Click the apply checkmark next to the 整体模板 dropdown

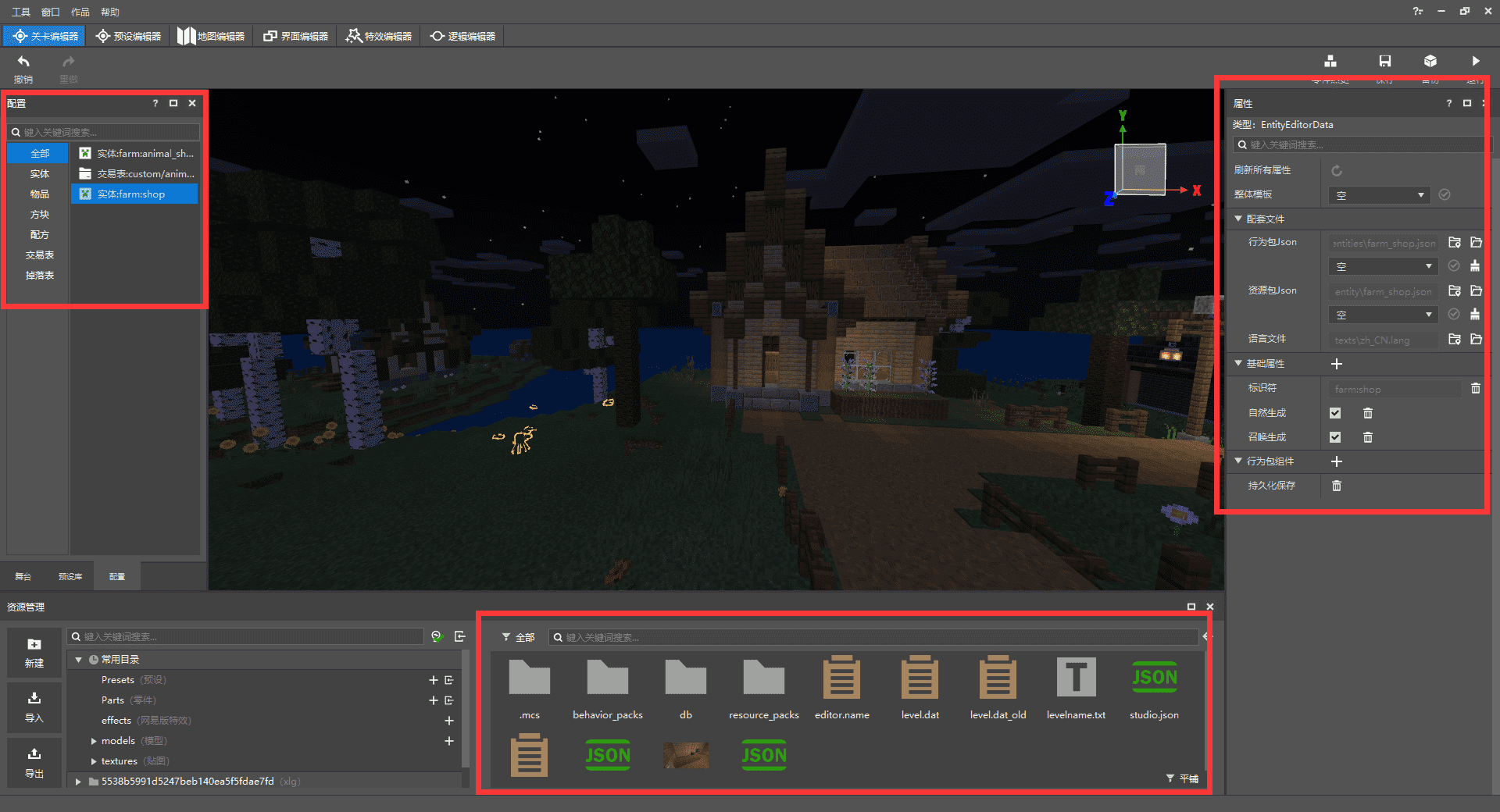coord(1445,194)
